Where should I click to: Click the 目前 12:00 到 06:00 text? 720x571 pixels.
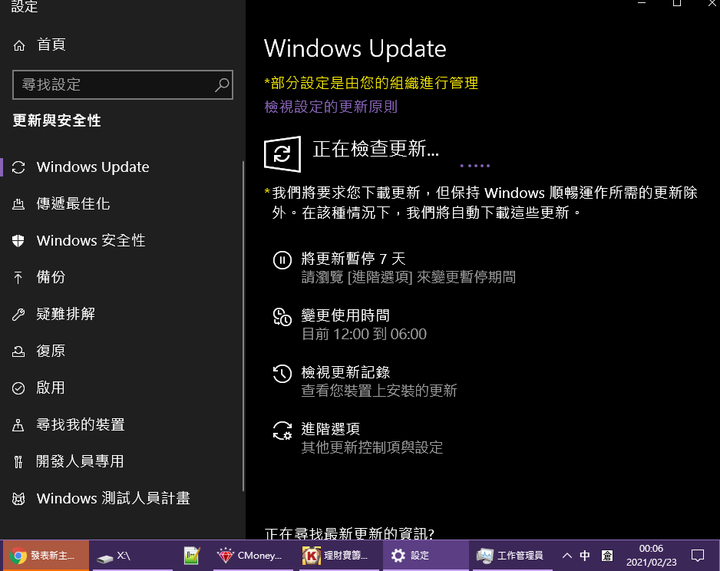(x=364, y=334)
